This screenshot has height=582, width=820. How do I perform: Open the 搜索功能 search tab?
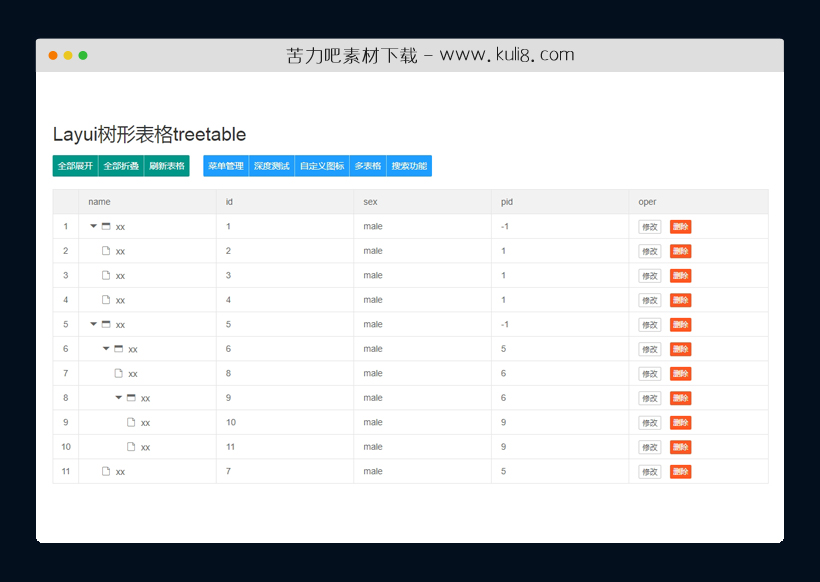click(409, 166)
